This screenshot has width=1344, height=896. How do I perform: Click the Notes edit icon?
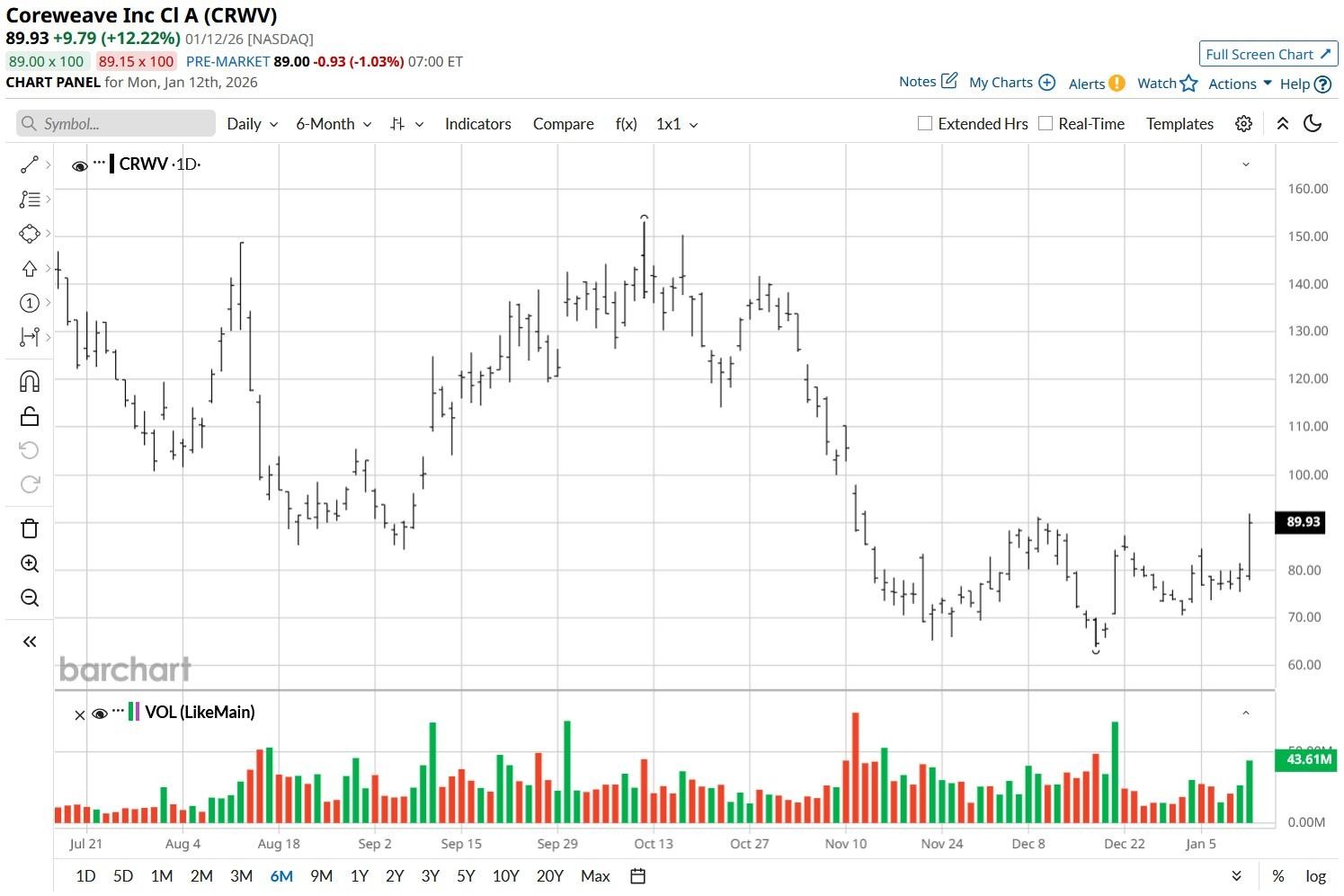tap(949, 81)
